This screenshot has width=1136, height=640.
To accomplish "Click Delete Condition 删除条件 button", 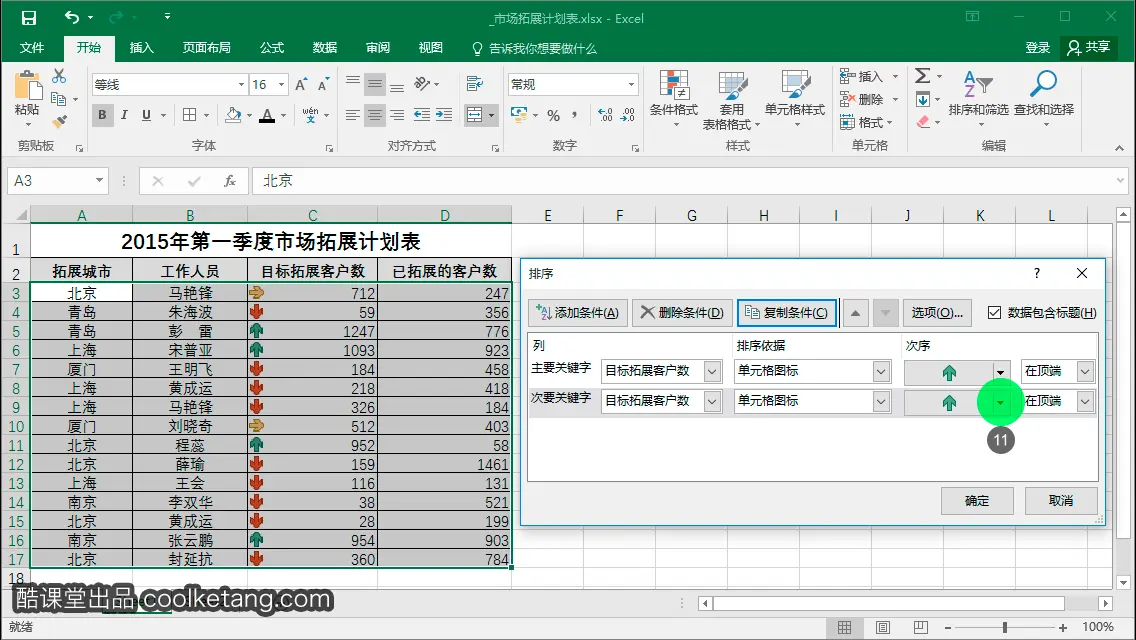I will [x=682, y=312].
